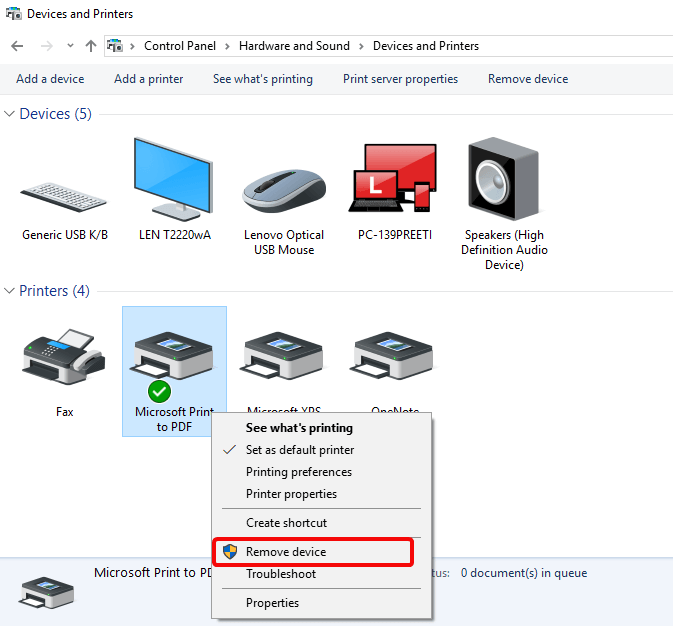Click Devices and Printers breadcrumb

(426, 46)
